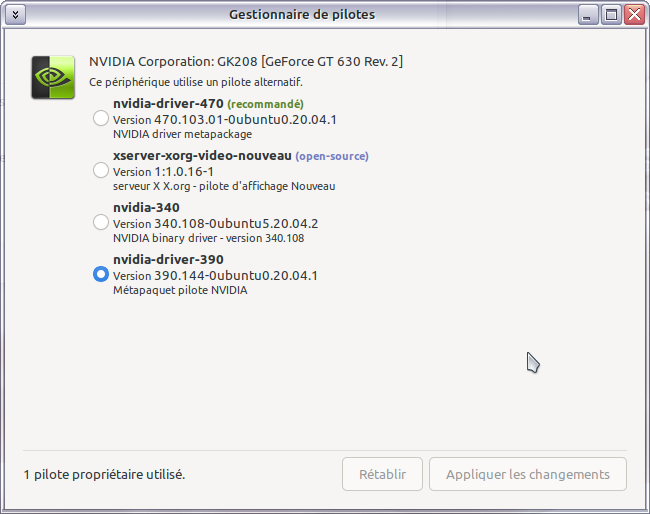Click the nvidia-driver-470 driver name
650x514 pixels.
pyautogui.click(x=168, y=104)
